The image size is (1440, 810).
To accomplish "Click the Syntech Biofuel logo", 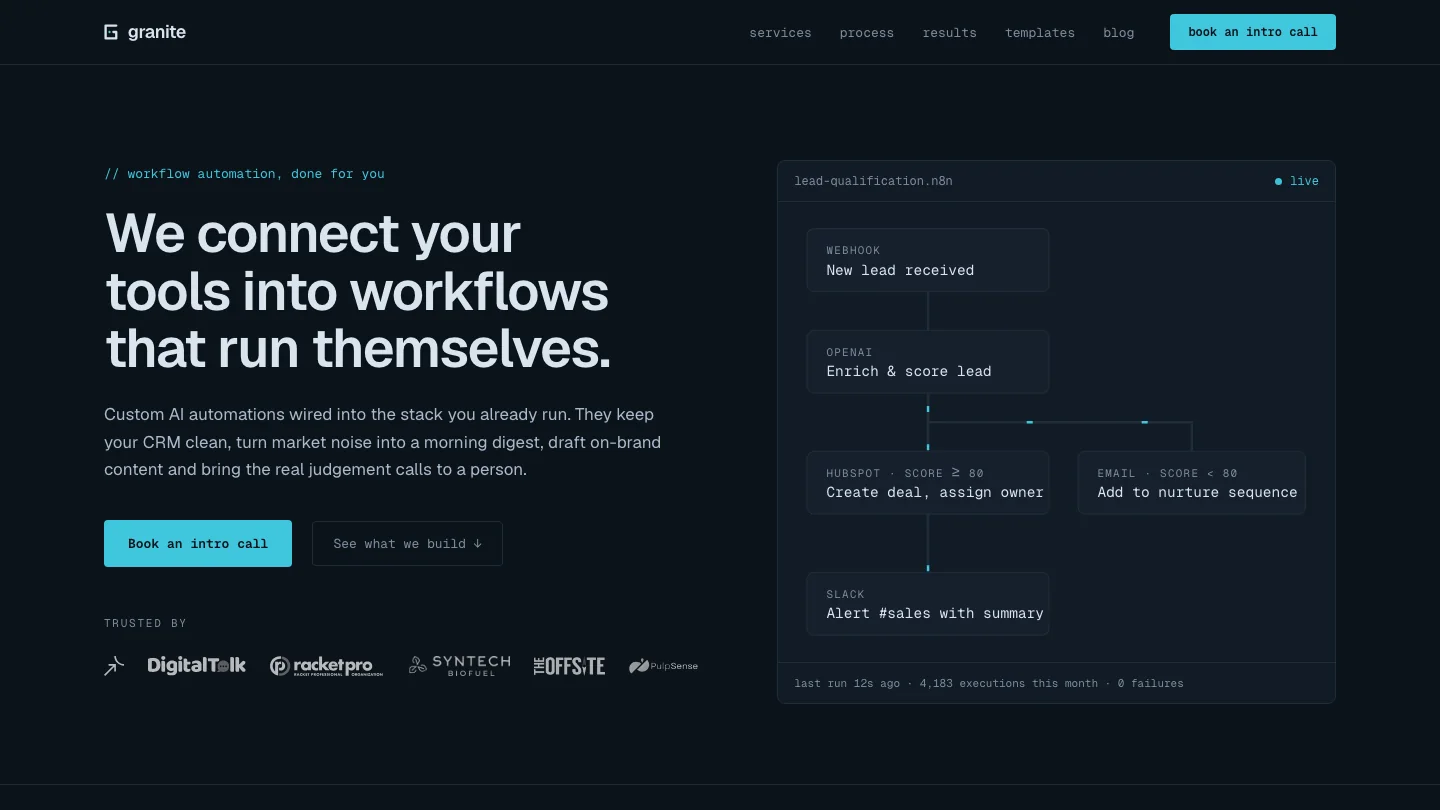I will click(x=460, y=666).
